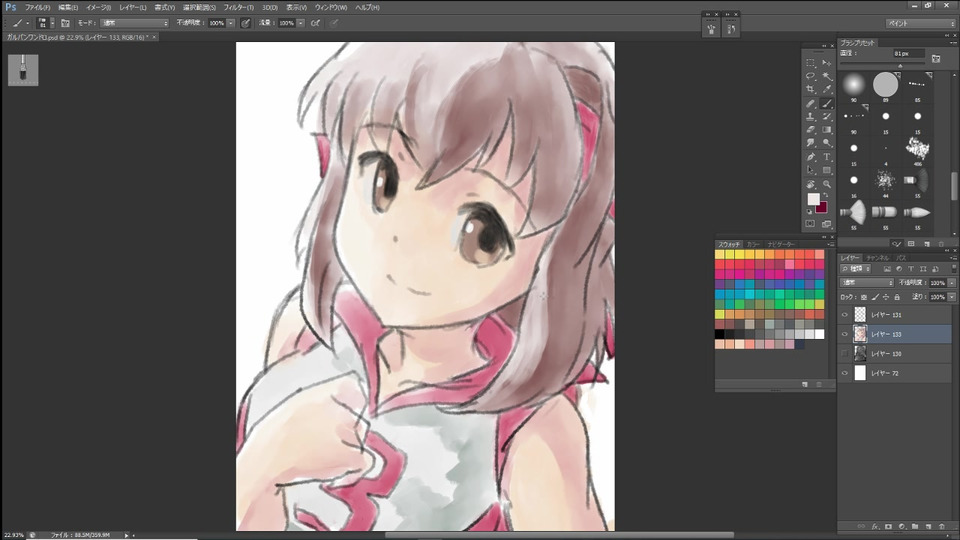This screenshot has width=960, height=540.
Task: Open brush panel toggle in options bar
Action: 65,23
